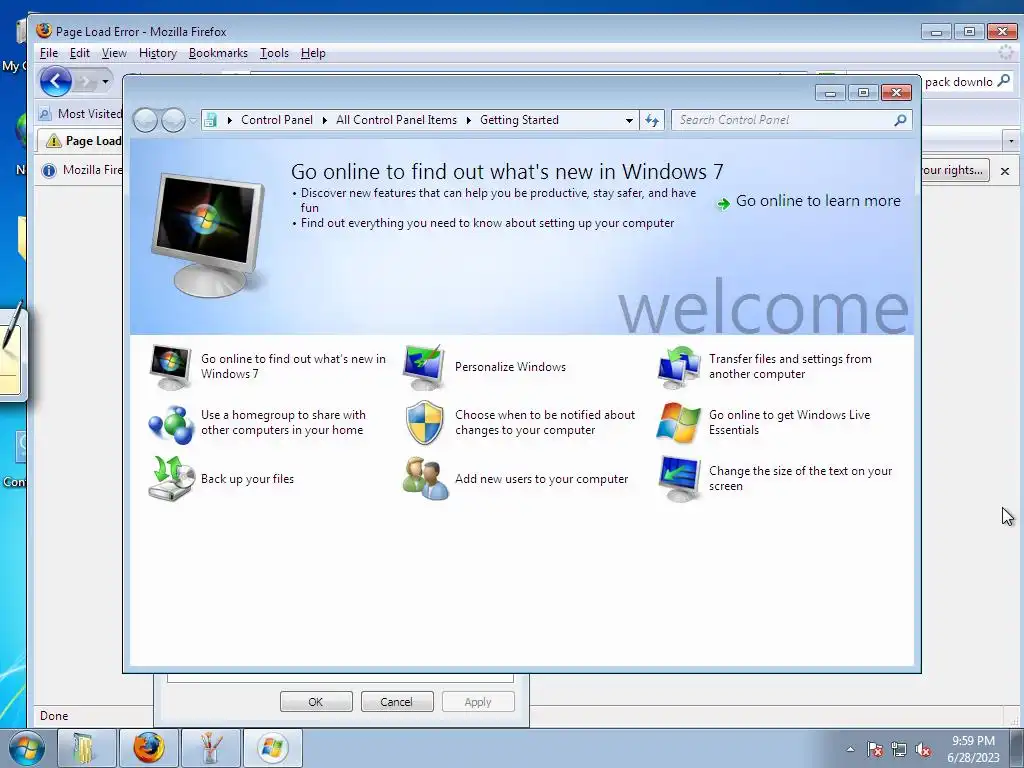Click Go online to learn more

pyautogui.click(x=809, y=201)
